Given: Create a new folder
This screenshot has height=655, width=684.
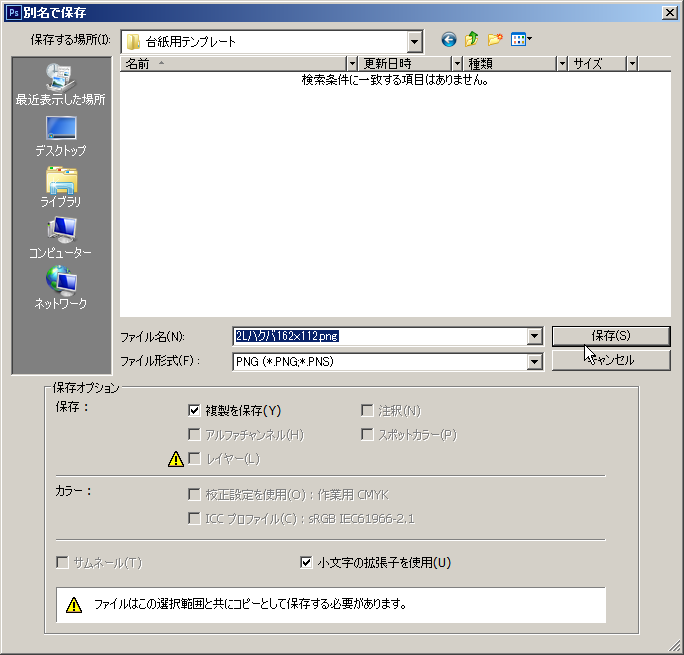Looking at the screenshot, I should [495, 40].
